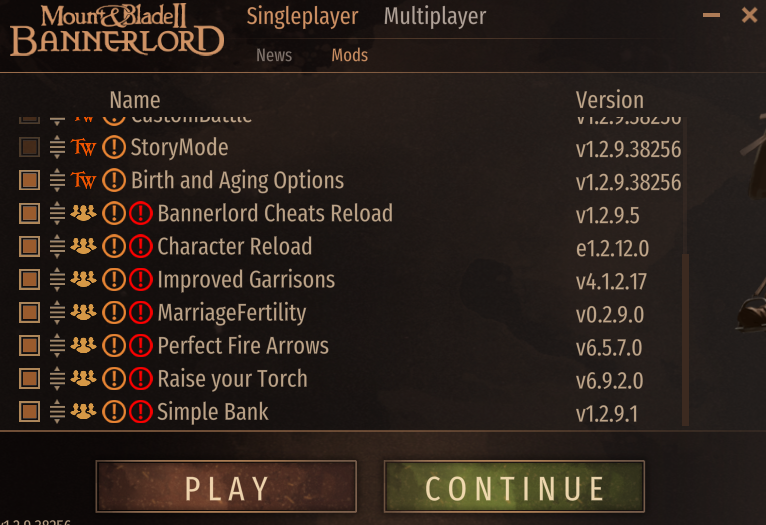Toggle the Character Reload mod checkbox
Image resolution: width=766 pixels, height=525 pixels.
(29, 247)
